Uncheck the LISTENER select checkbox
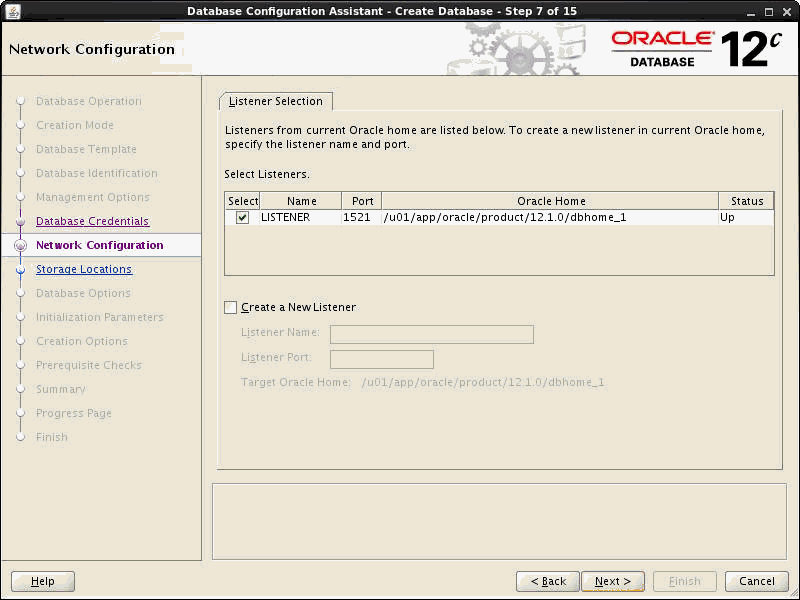This screenshot has width=800, height=600. [242, 218]
